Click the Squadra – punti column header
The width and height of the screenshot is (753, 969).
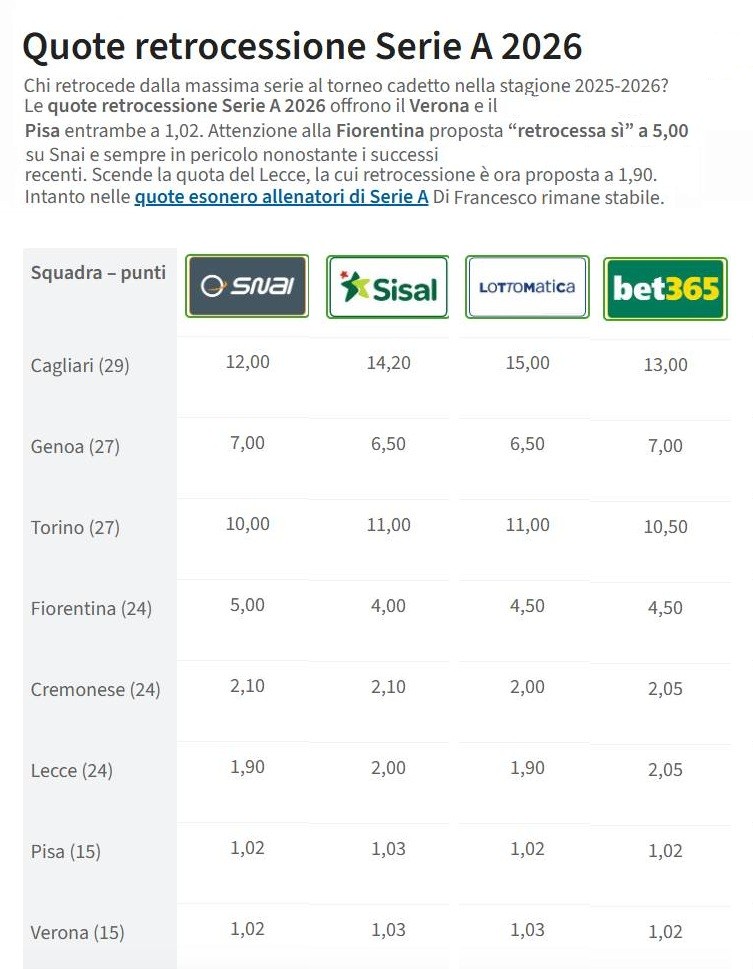pos(98,273)
